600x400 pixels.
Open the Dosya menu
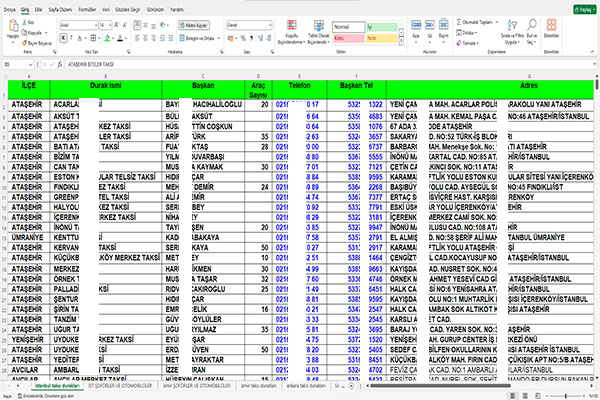click(x=10, y=10)
